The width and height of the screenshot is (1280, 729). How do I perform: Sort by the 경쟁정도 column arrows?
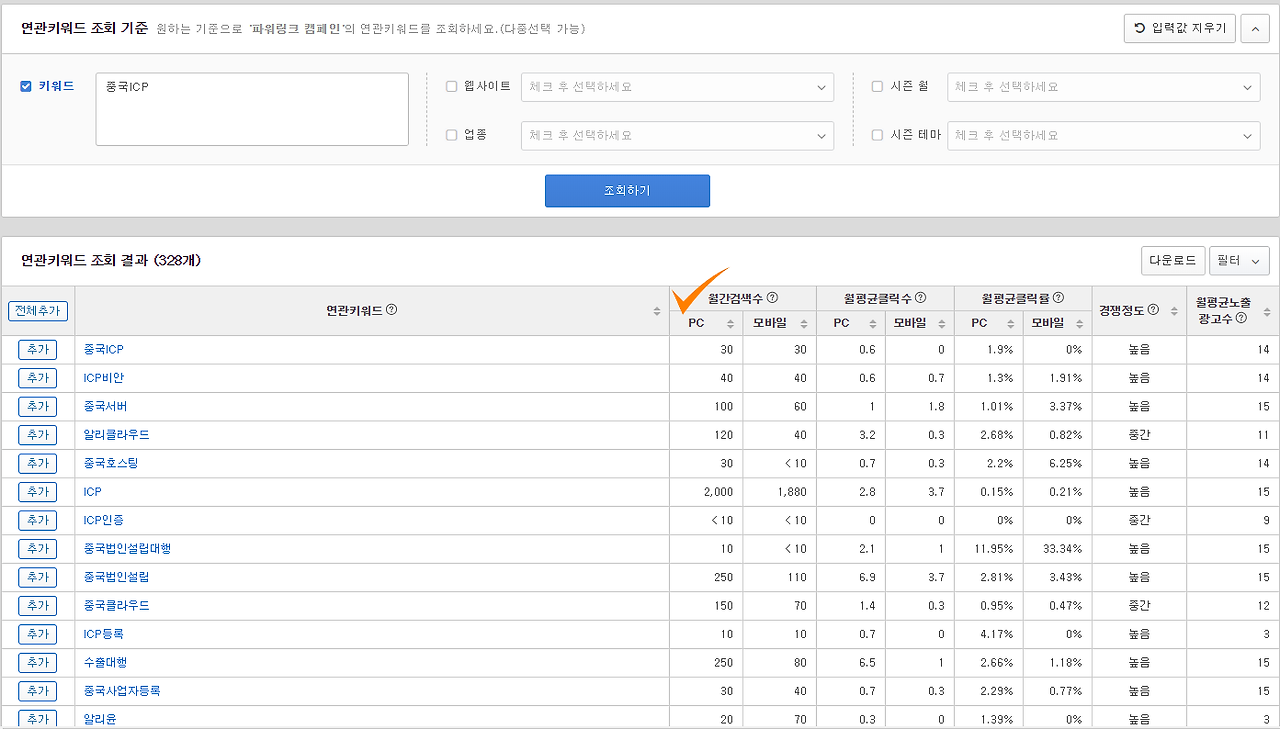tap(1173, 311)
